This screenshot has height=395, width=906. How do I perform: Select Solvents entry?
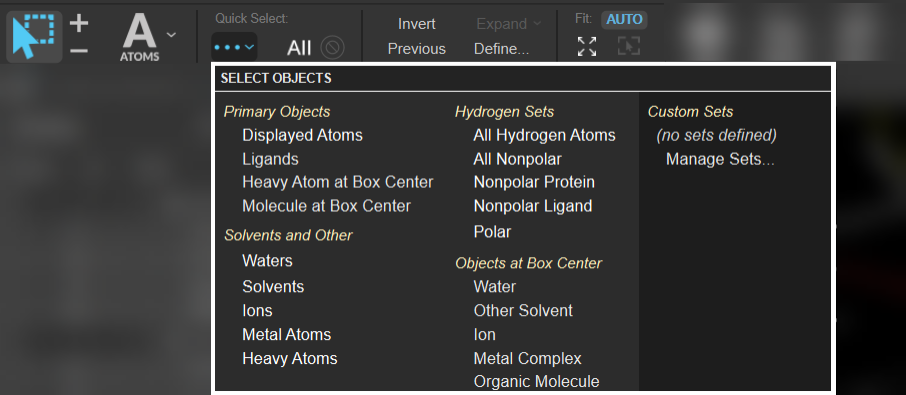tap(273, 286)
